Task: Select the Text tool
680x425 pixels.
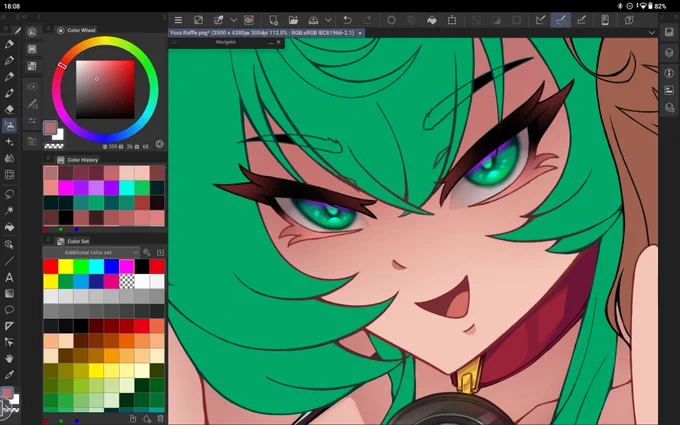Action: coord(9,277)
